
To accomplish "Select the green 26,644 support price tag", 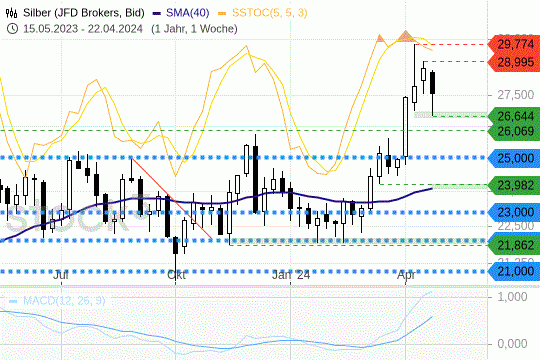I will [515, 116].
